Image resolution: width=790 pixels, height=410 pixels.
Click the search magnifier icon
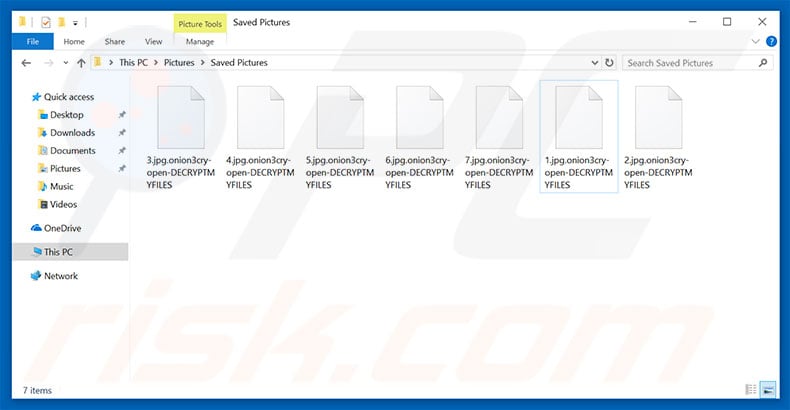point(763,63)
